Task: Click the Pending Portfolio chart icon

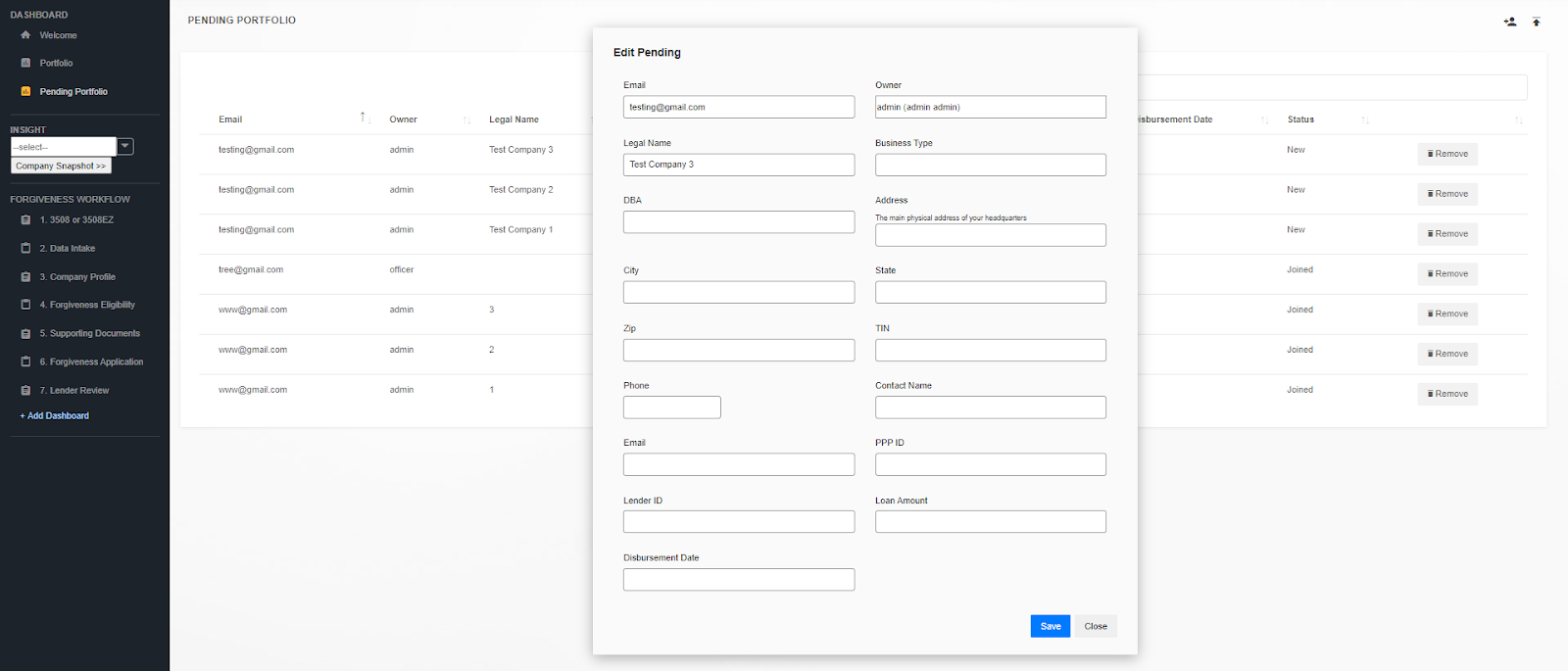Action: pos(25,91)
